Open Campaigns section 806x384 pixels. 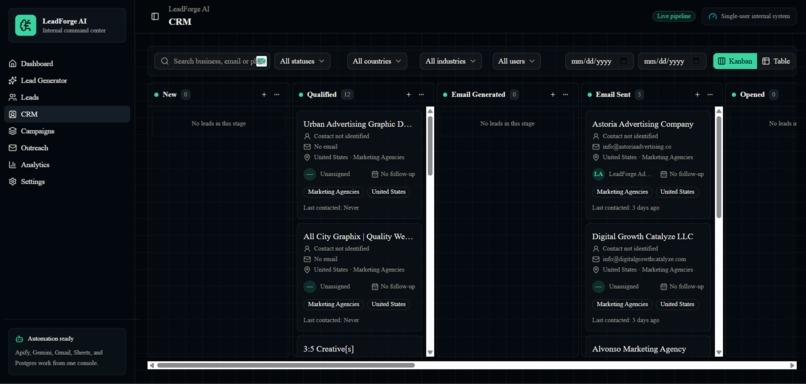pyautogui.click(x=67, y=131)
